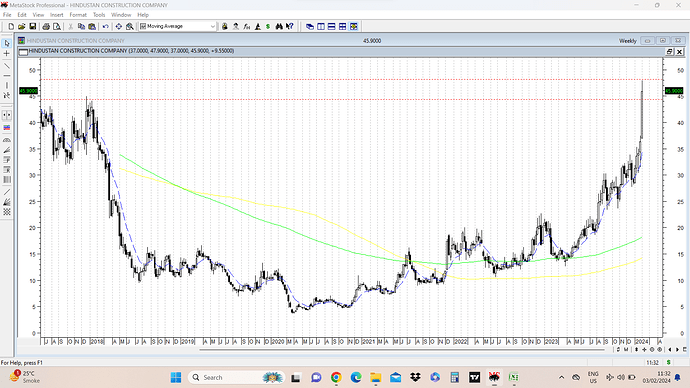Click the scroll chart right arrow button
Image resolution: width=690 pixels, height=388 pixels.
(x=677, y=349)
